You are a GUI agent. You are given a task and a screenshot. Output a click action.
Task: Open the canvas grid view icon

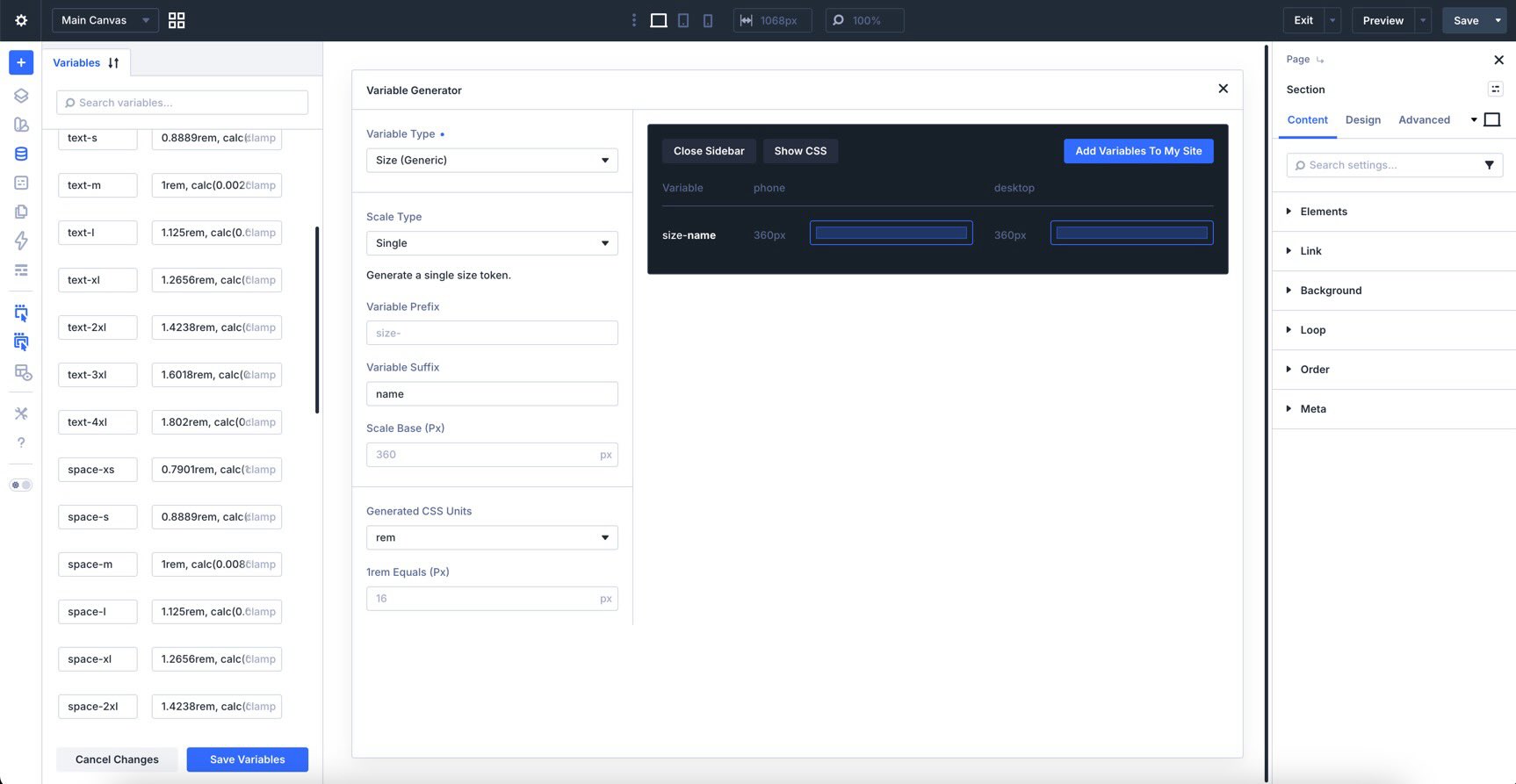click(x=177, y=20)
